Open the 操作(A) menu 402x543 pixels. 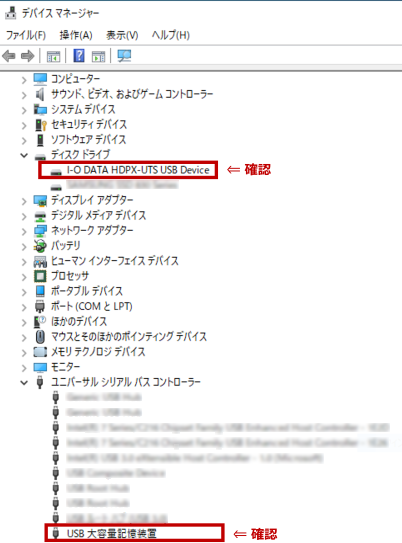pyautogui.click(x=76, y=35)
